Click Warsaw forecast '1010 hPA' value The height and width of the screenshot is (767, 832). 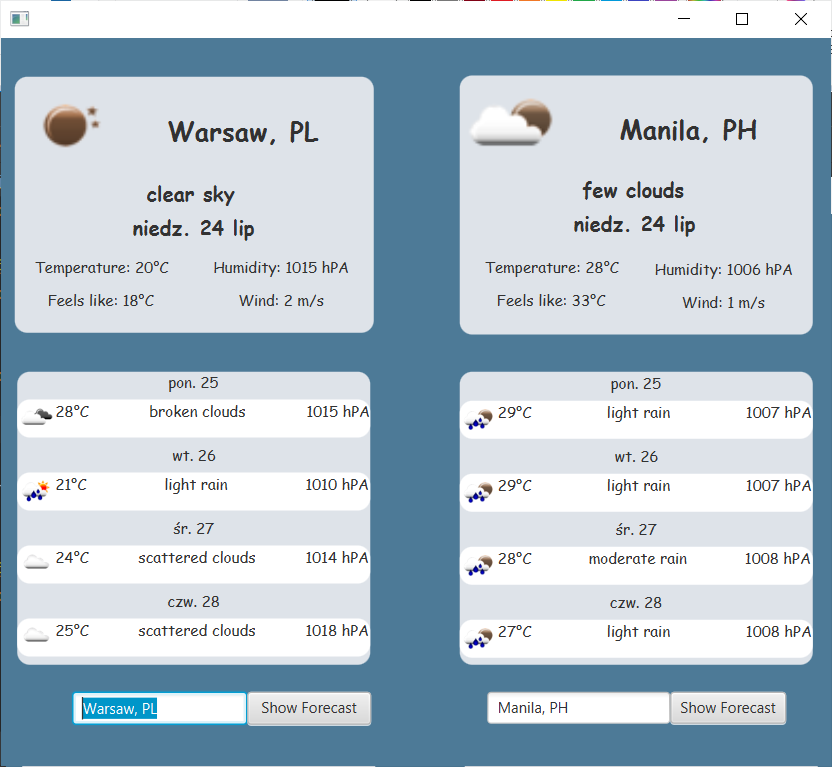pyautogui.click(x=337, y=485)
